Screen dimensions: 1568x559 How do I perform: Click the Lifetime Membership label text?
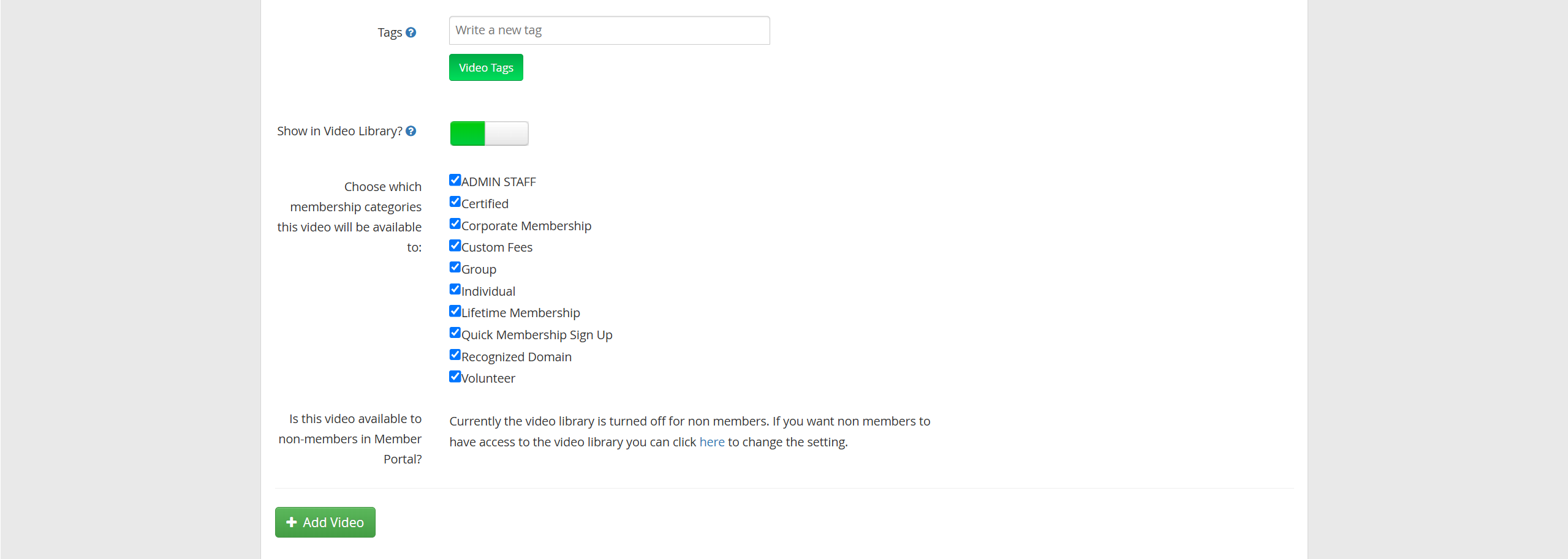[x=521, y=313]
